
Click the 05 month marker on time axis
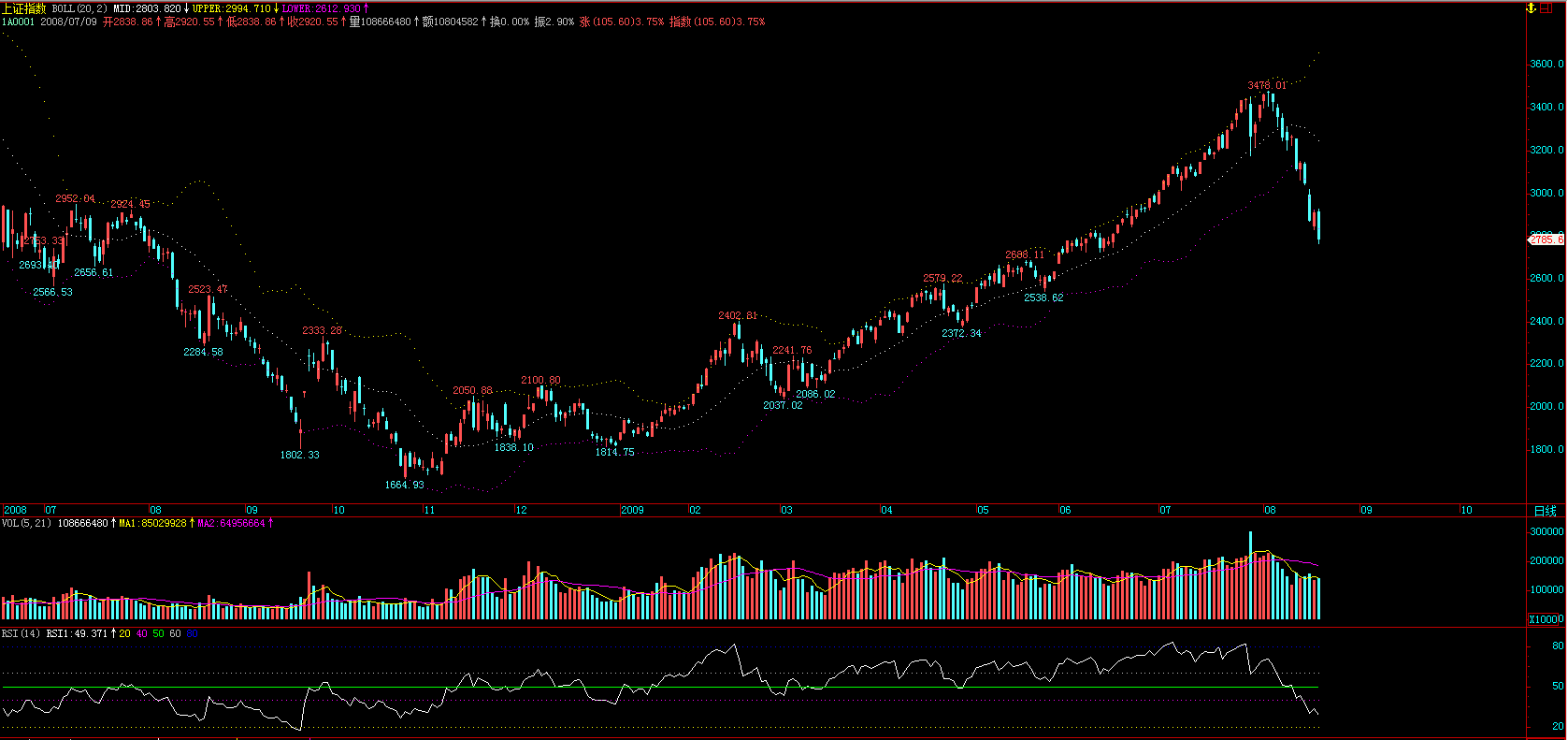click(983, 511)
